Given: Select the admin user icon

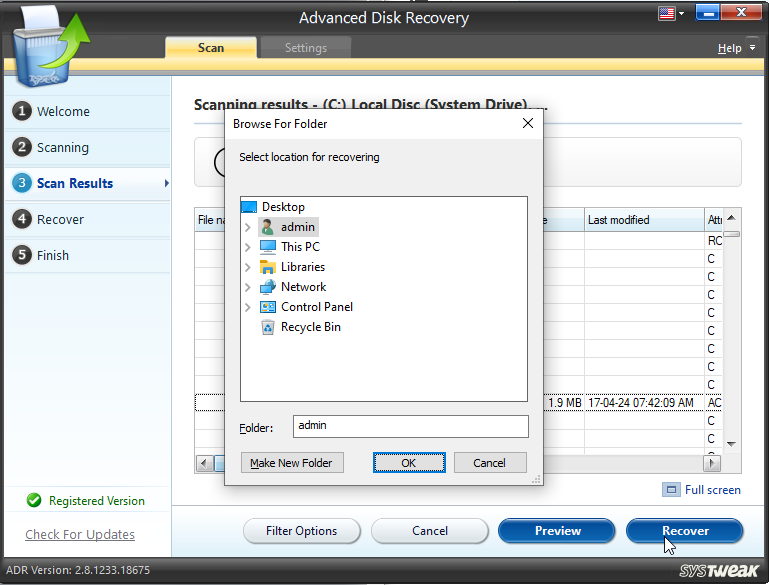Looking at the screenshot, I should [268, 227].
